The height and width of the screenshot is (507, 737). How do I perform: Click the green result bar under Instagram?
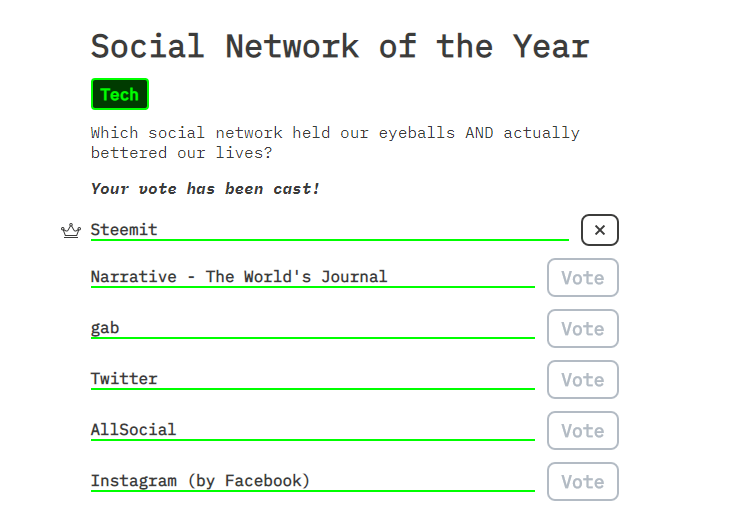[x=313, y=491]
